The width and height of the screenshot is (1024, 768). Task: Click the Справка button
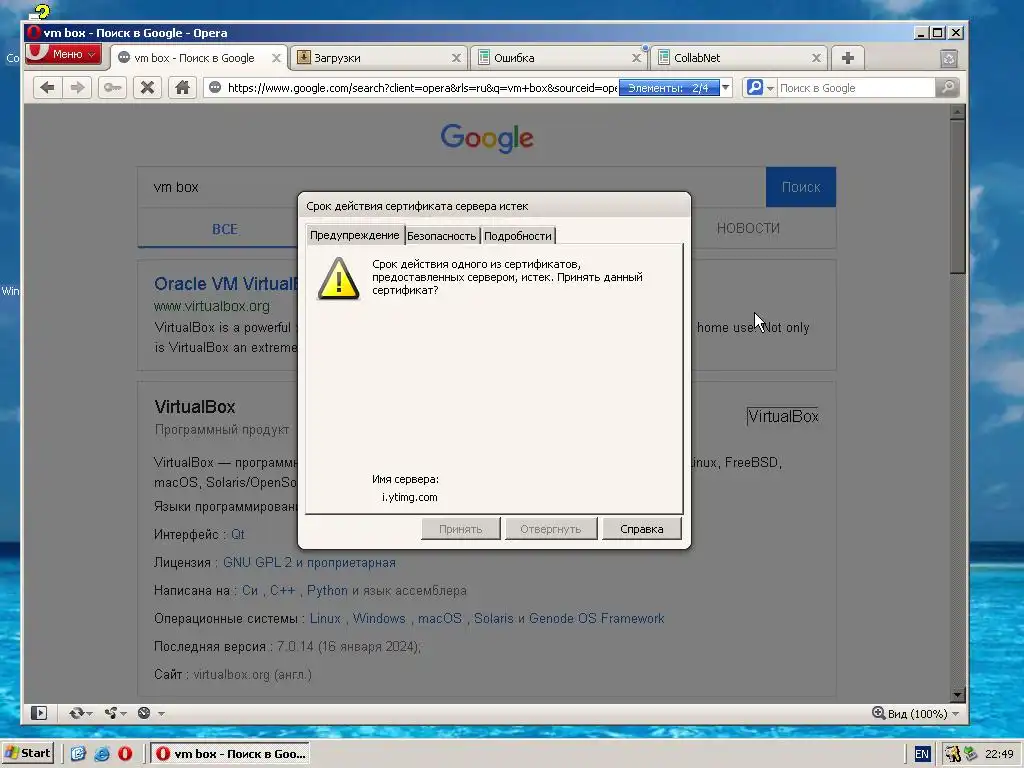coord(641,529)
